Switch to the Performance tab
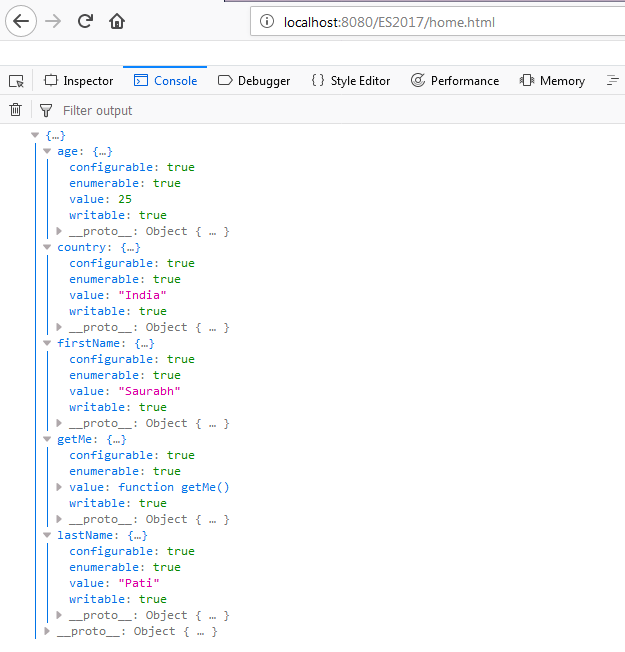Screen dimensions: 625x652 point(455,81)
